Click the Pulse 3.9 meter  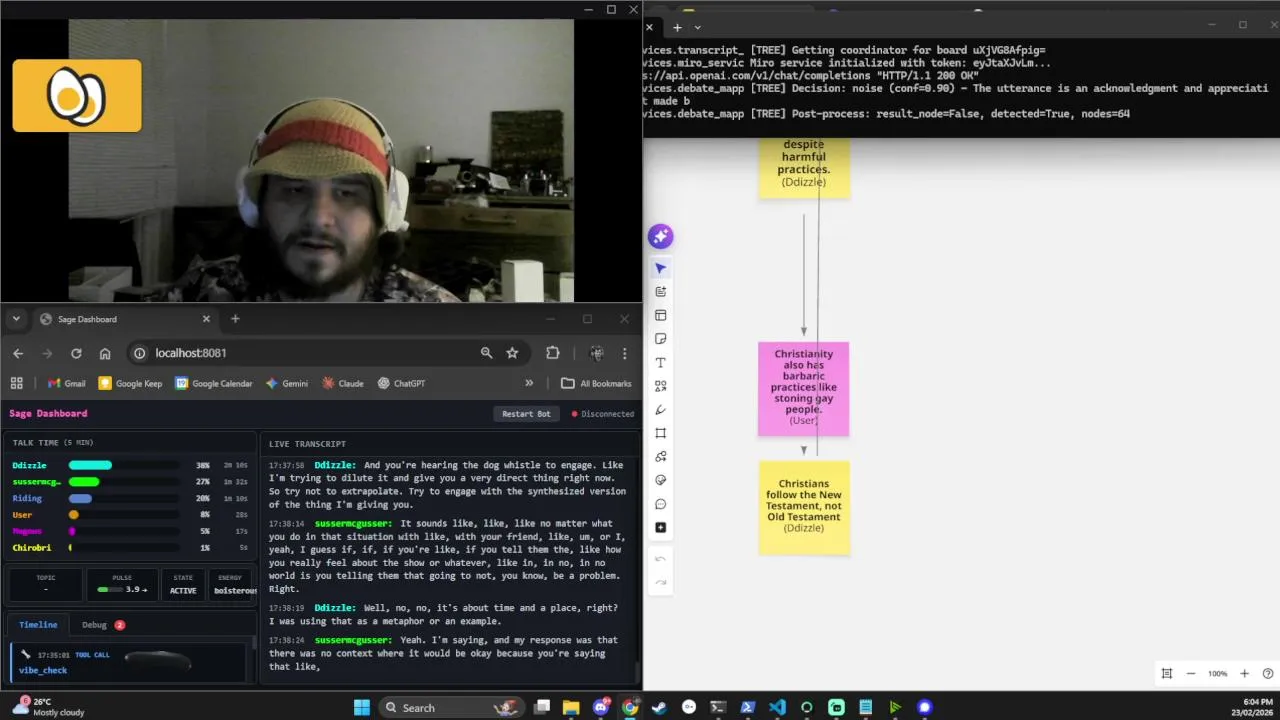coord(122,584)
